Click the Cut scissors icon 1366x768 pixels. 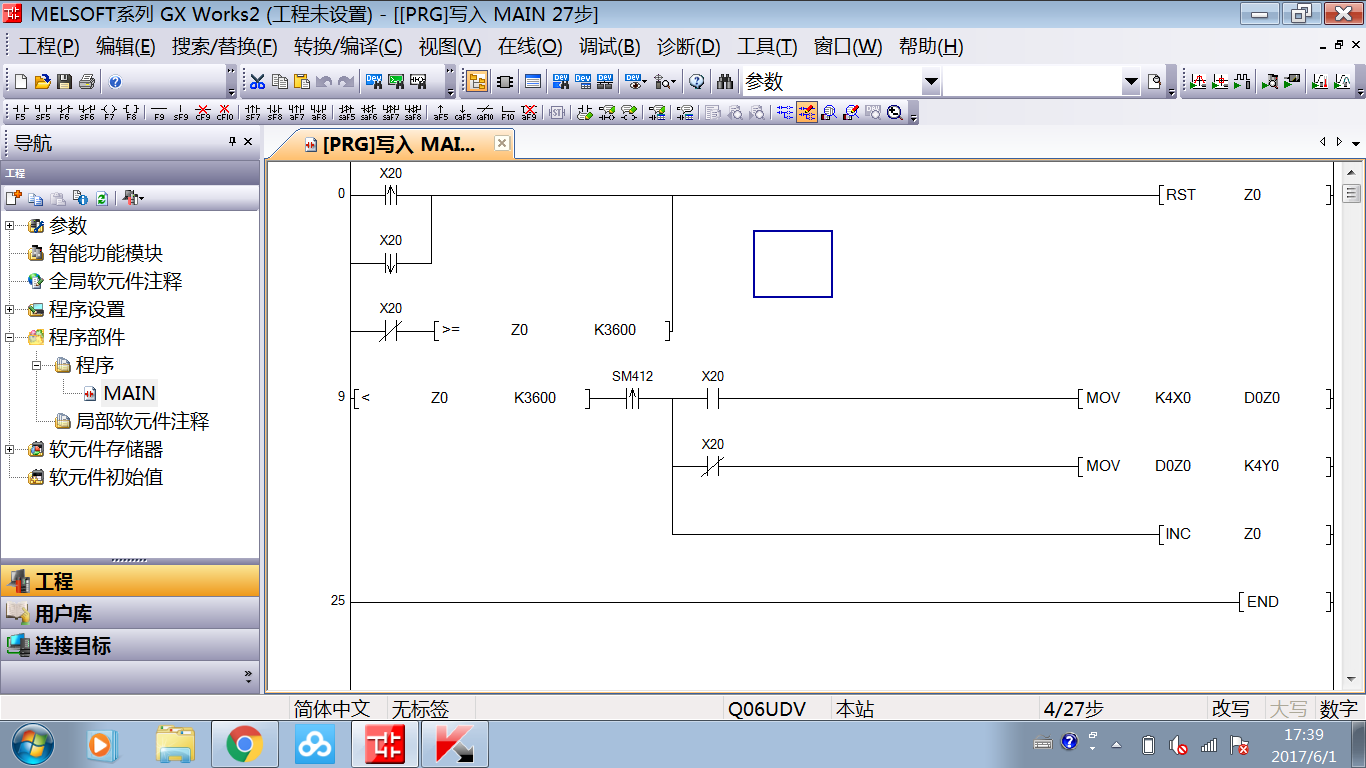tap(257, 82)
